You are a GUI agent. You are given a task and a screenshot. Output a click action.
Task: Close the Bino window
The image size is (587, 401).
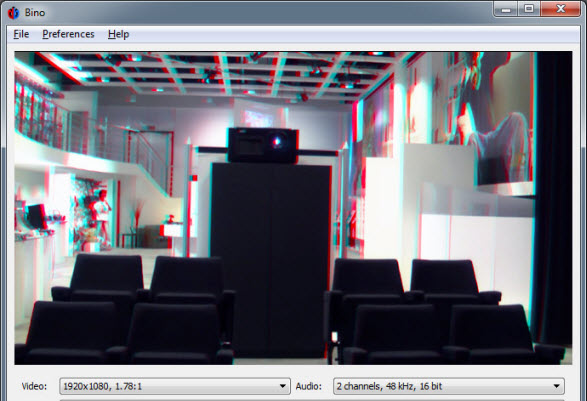560,9
